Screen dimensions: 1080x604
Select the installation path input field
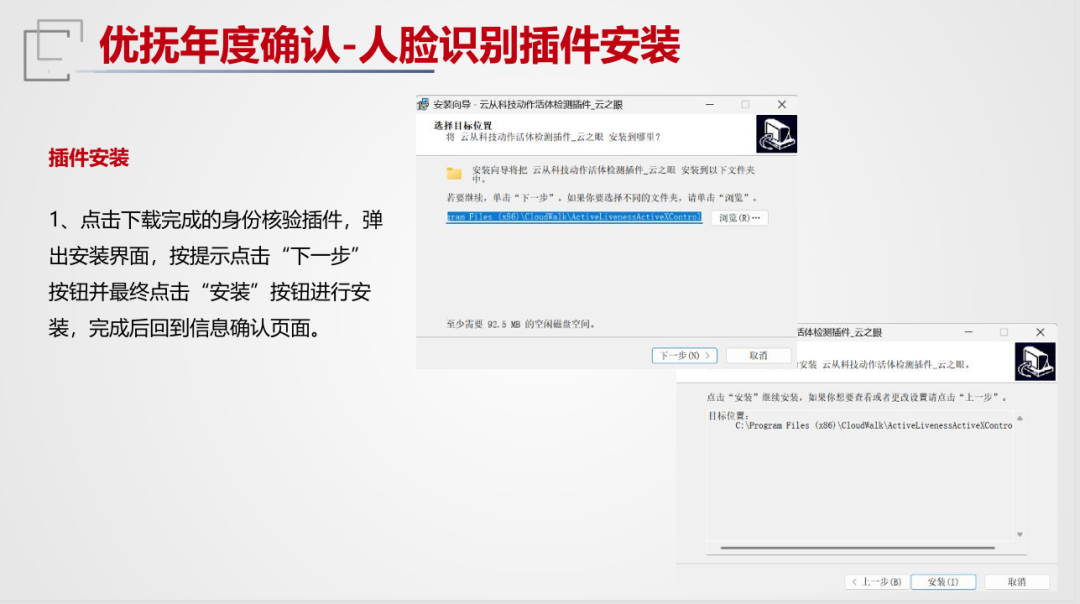(574, 217)
